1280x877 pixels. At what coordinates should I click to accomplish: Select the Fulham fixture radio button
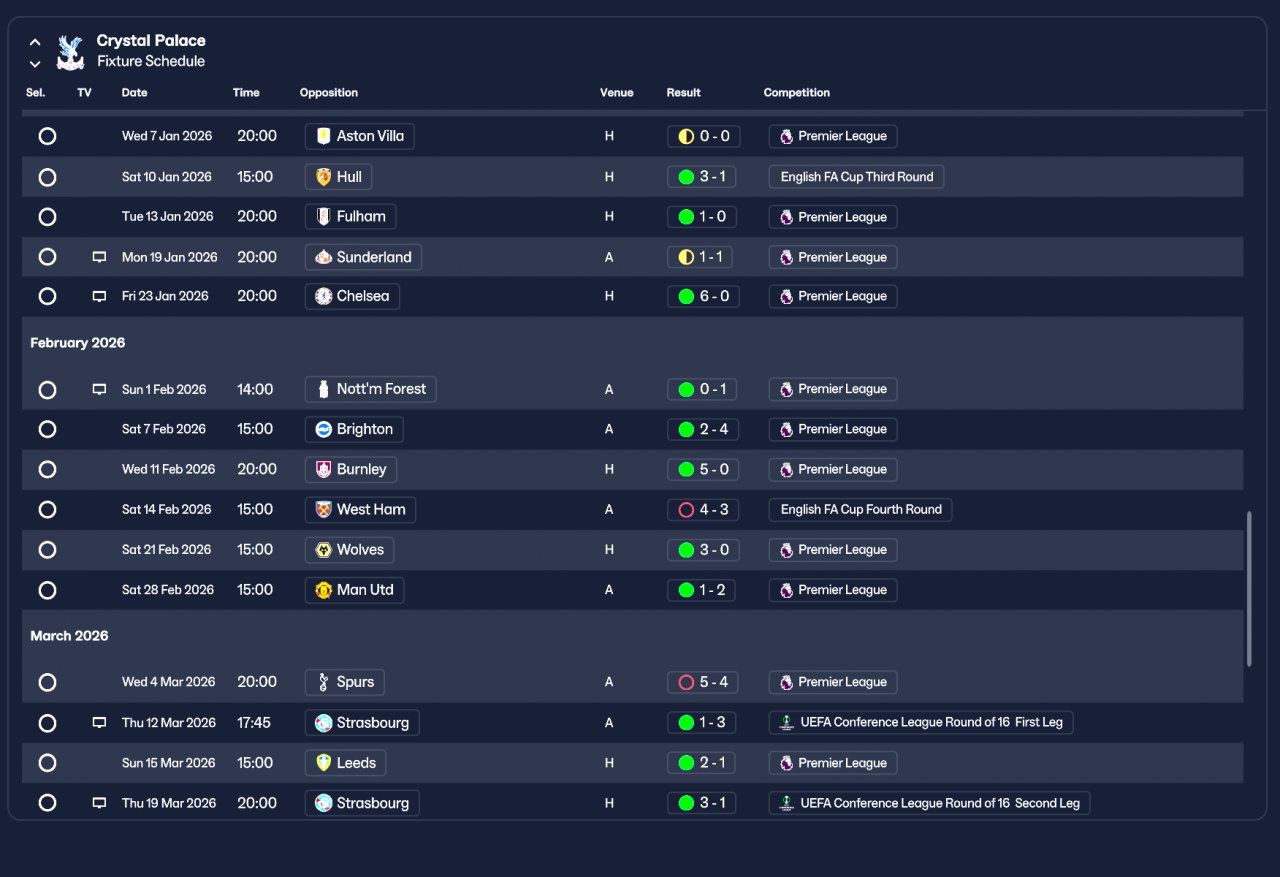pos(47,217)
